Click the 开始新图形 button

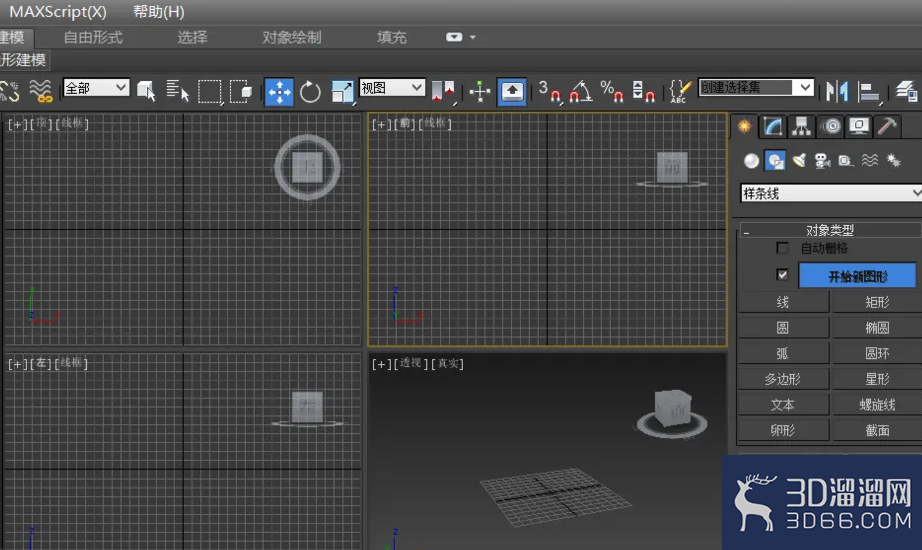point(857,276)
